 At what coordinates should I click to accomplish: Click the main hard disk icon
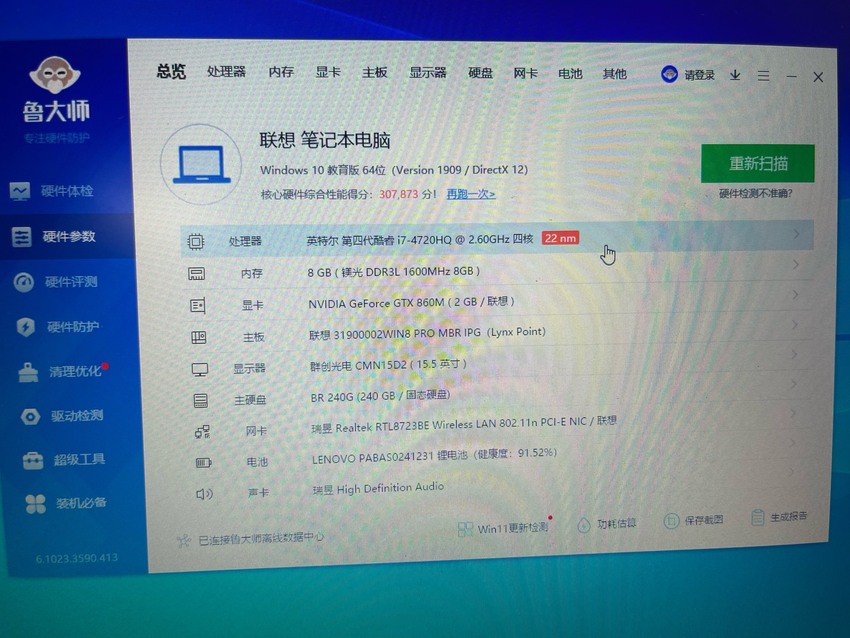click(201, 401)
